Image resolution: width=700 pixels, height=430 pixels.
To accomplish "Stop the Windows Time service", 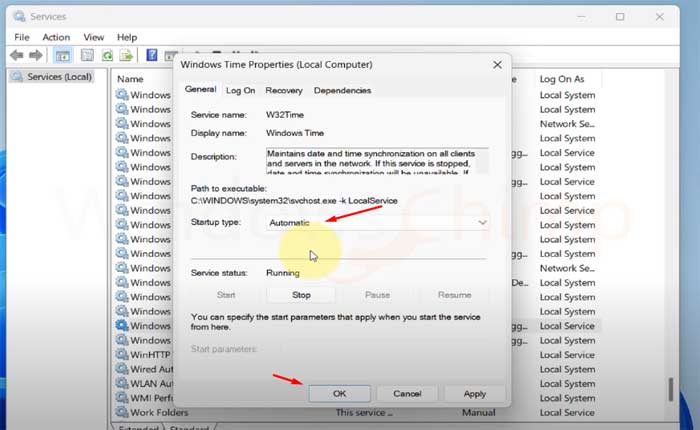I will (x=301, y=295).
